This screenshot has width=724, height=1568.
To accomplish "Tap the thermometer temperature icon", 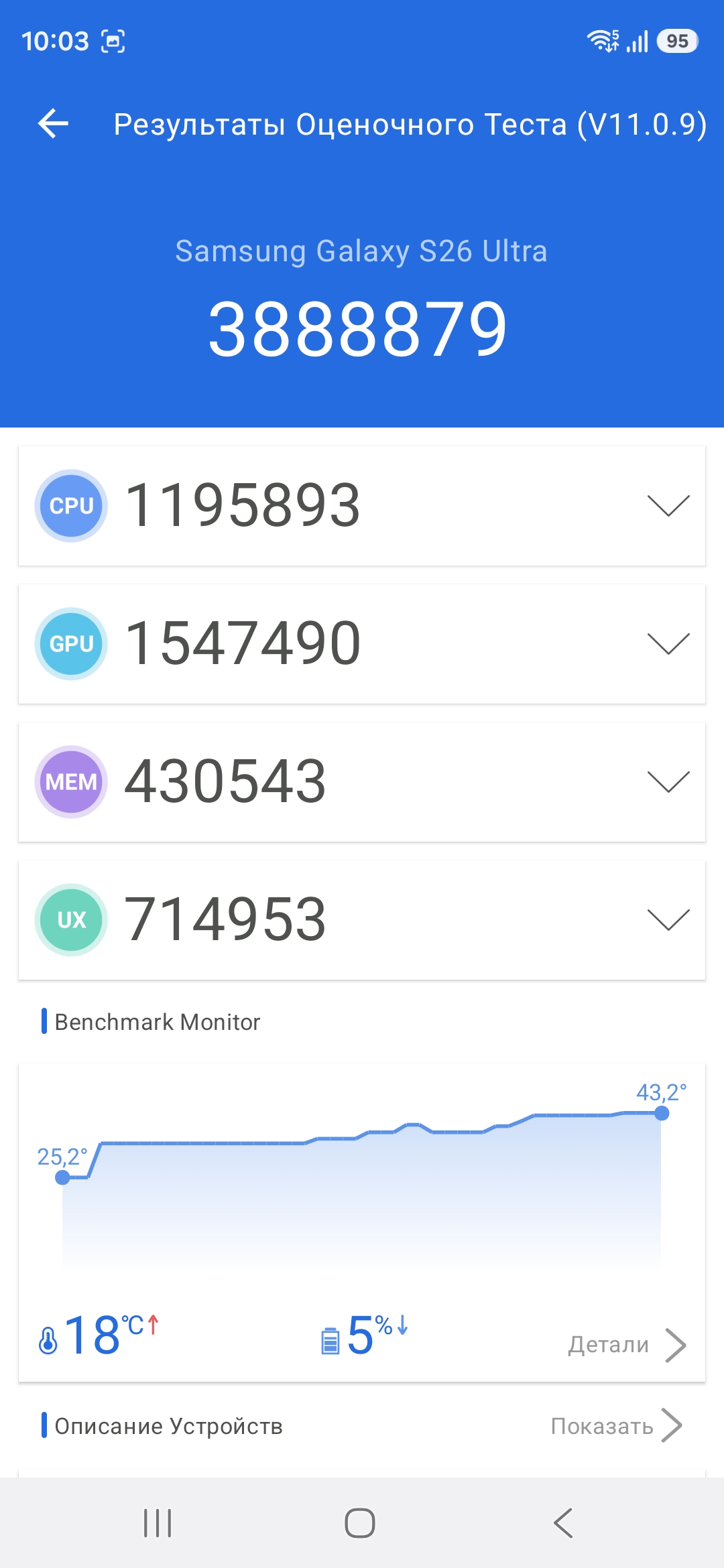I will coord(48,1340).
